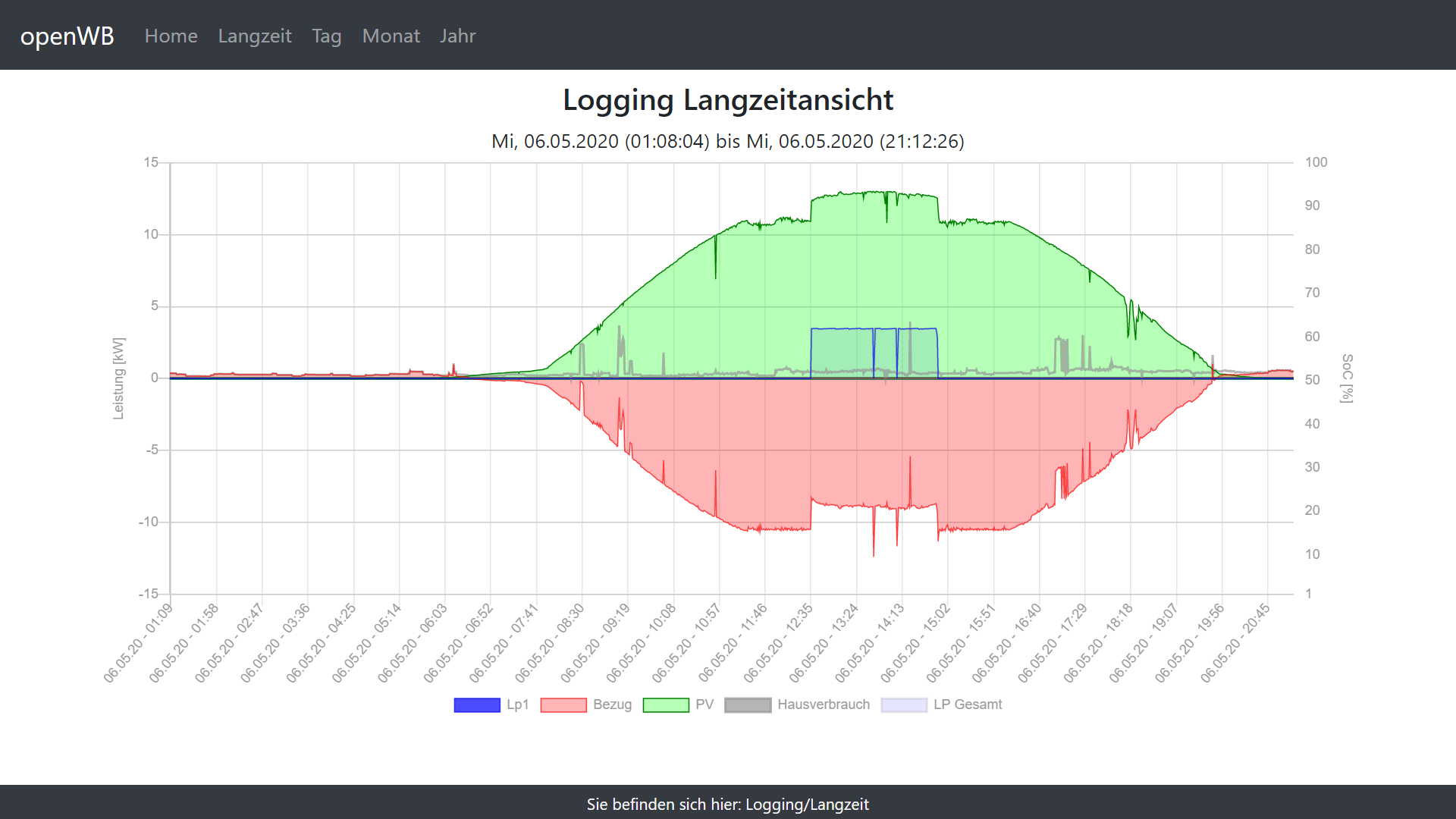The image size is (1456, 819).
Task: Click the red Bezug legend swatch
Action: point(563,704)
